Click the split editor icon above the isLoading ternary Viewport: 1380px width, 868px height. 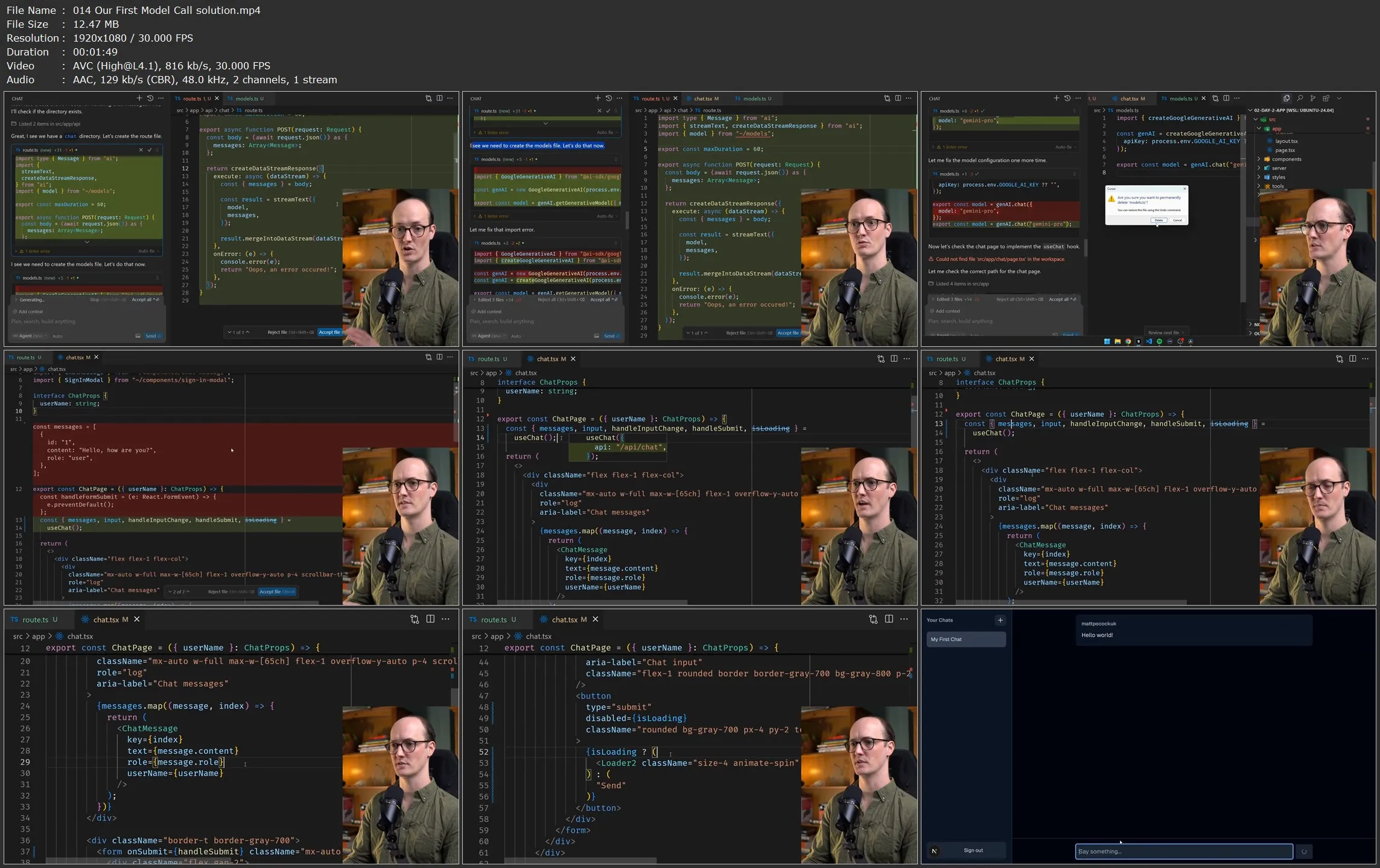coord(889,619)
